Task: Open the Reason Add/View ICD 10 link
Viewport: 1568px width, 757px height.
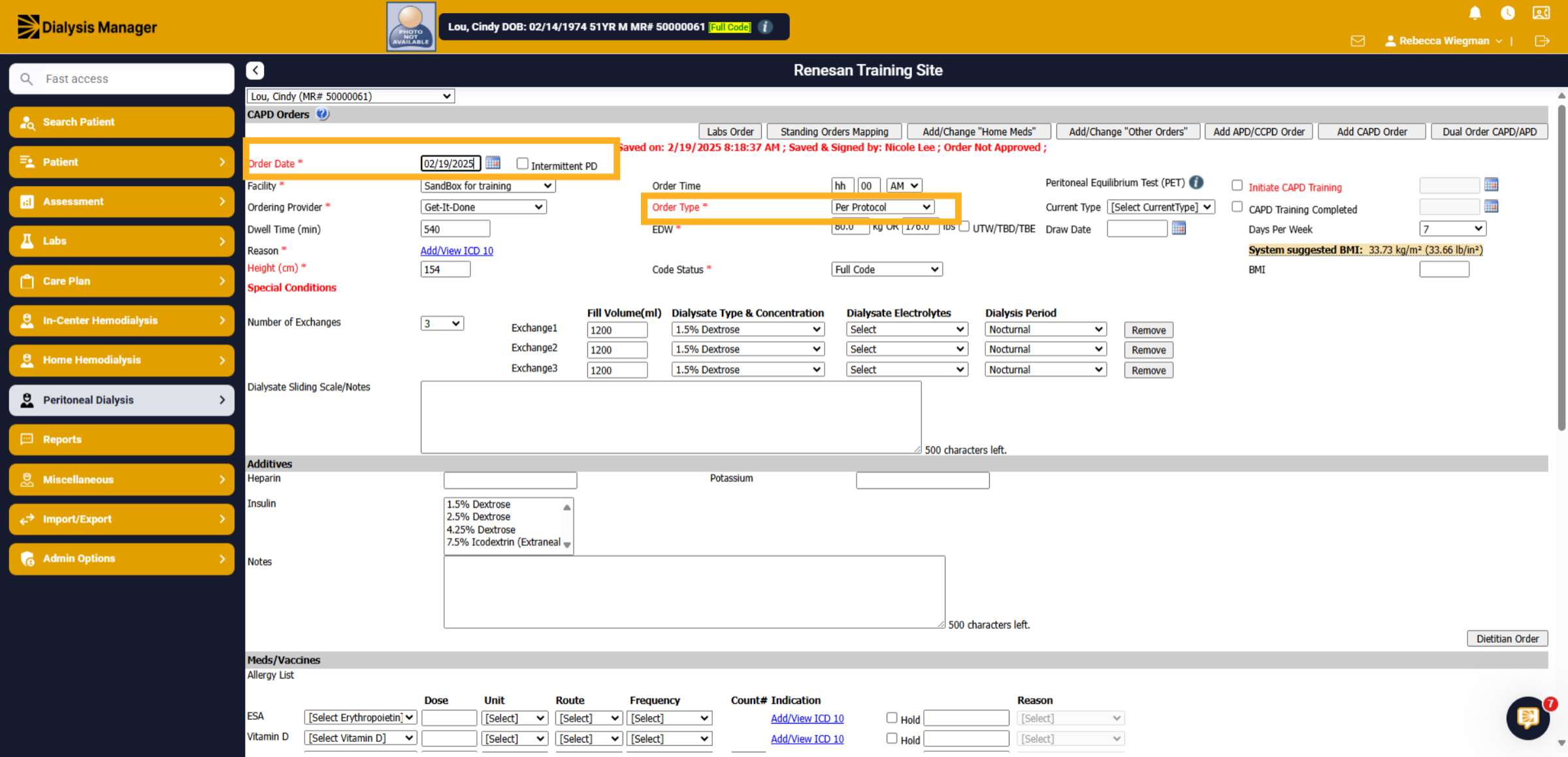Action: 457,251
